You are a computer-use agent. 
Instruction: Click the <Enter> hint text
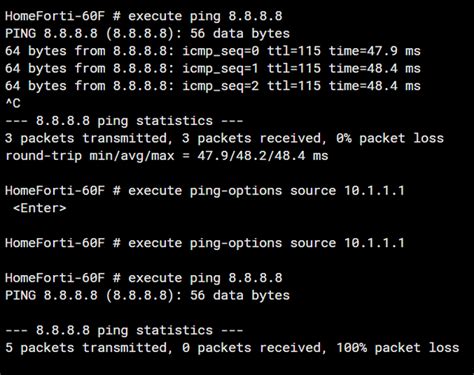[x=39, y=208]
